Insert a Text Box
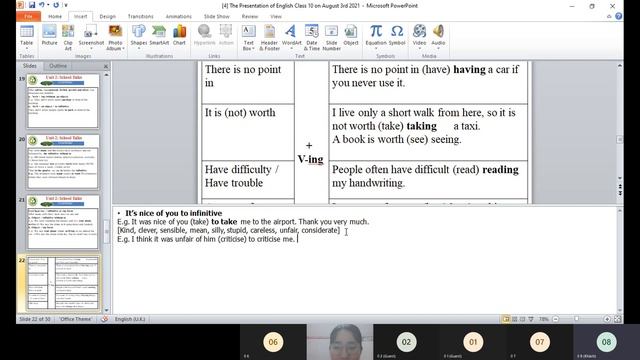Screen dimensions: 640x360 coord(248,38)
